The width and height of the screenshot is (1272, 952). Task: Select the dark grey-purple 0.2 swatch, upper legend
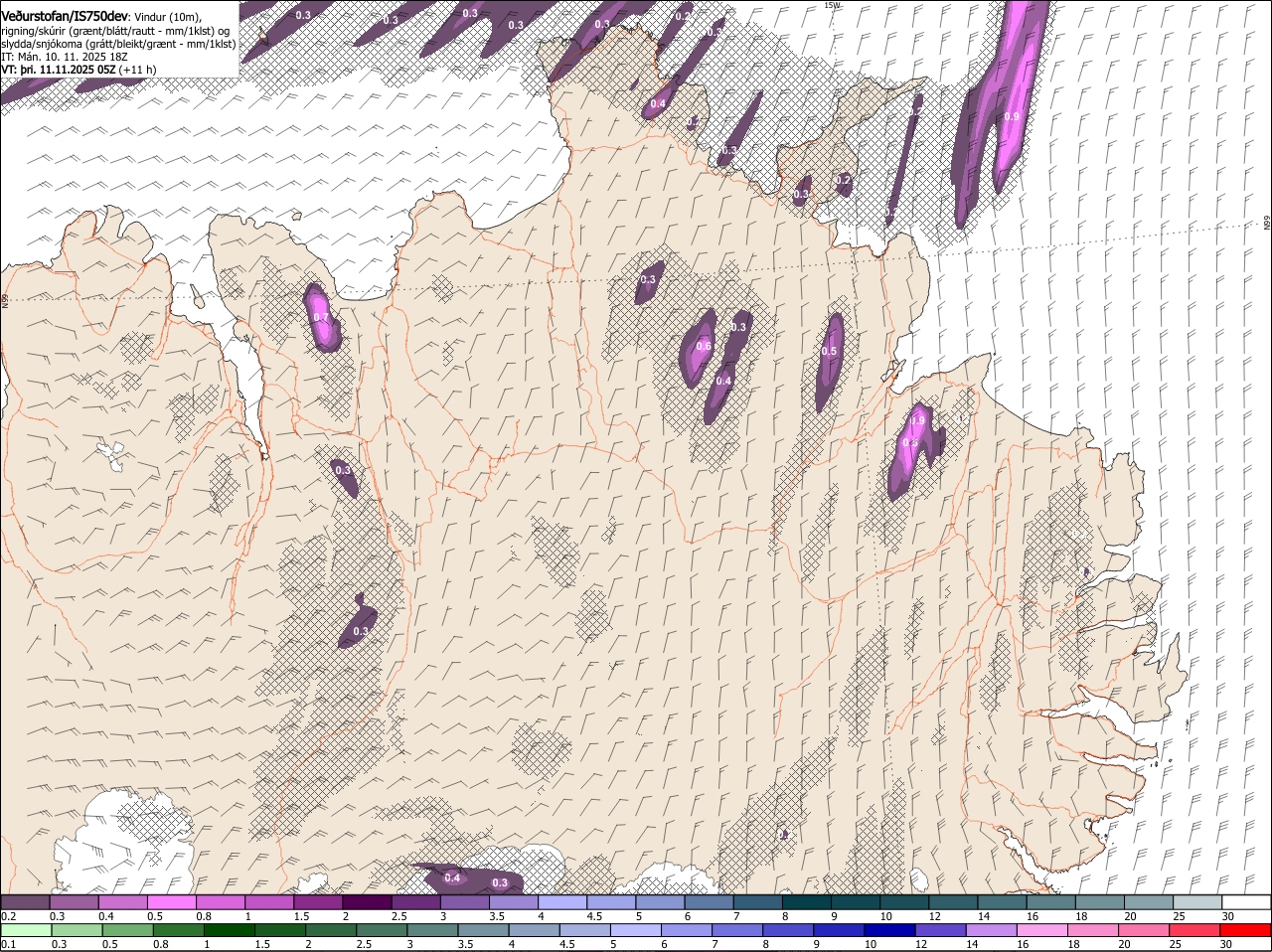click(x=25, y=902)
